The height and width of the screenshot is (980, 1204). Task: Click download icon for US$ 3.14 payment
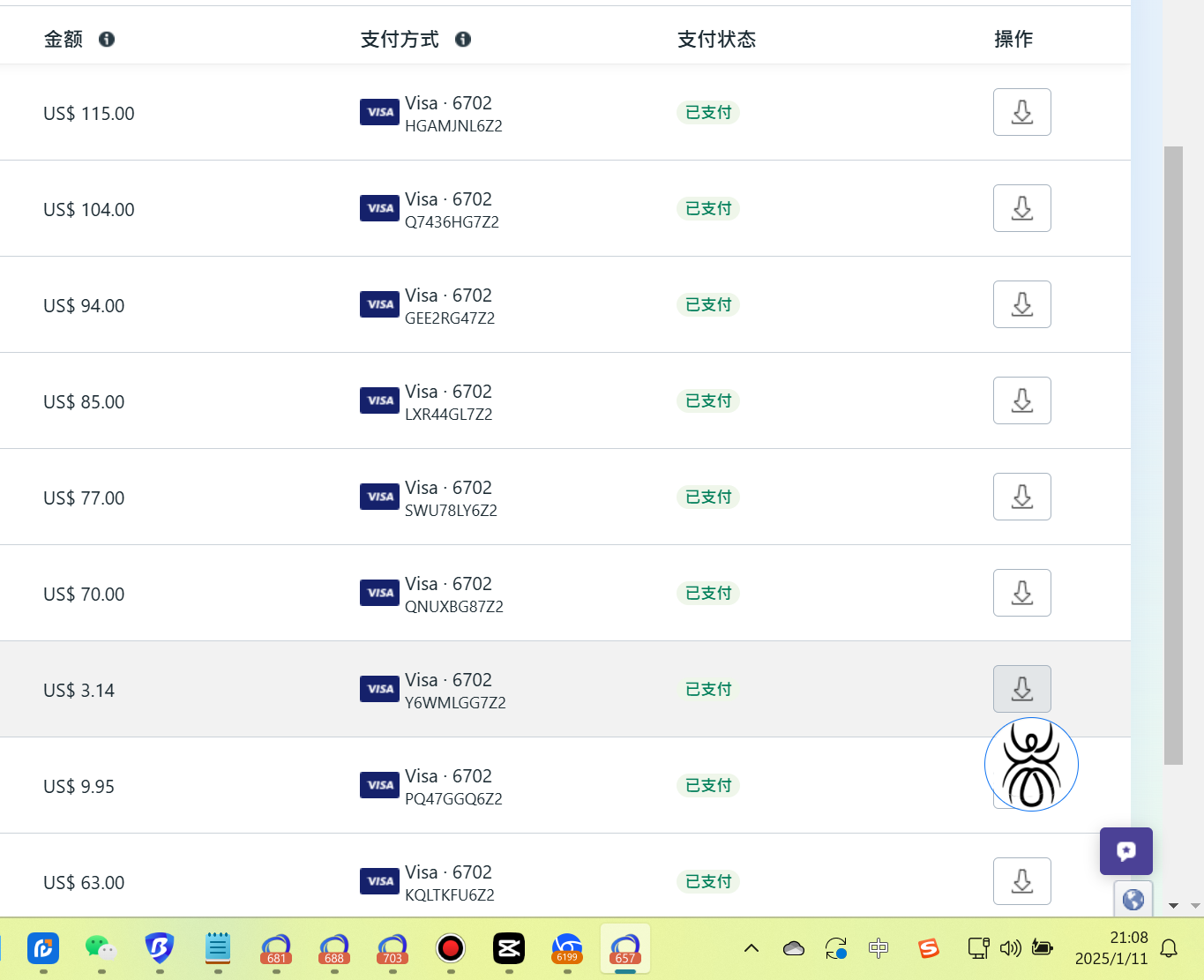[x=1021, y=689]
